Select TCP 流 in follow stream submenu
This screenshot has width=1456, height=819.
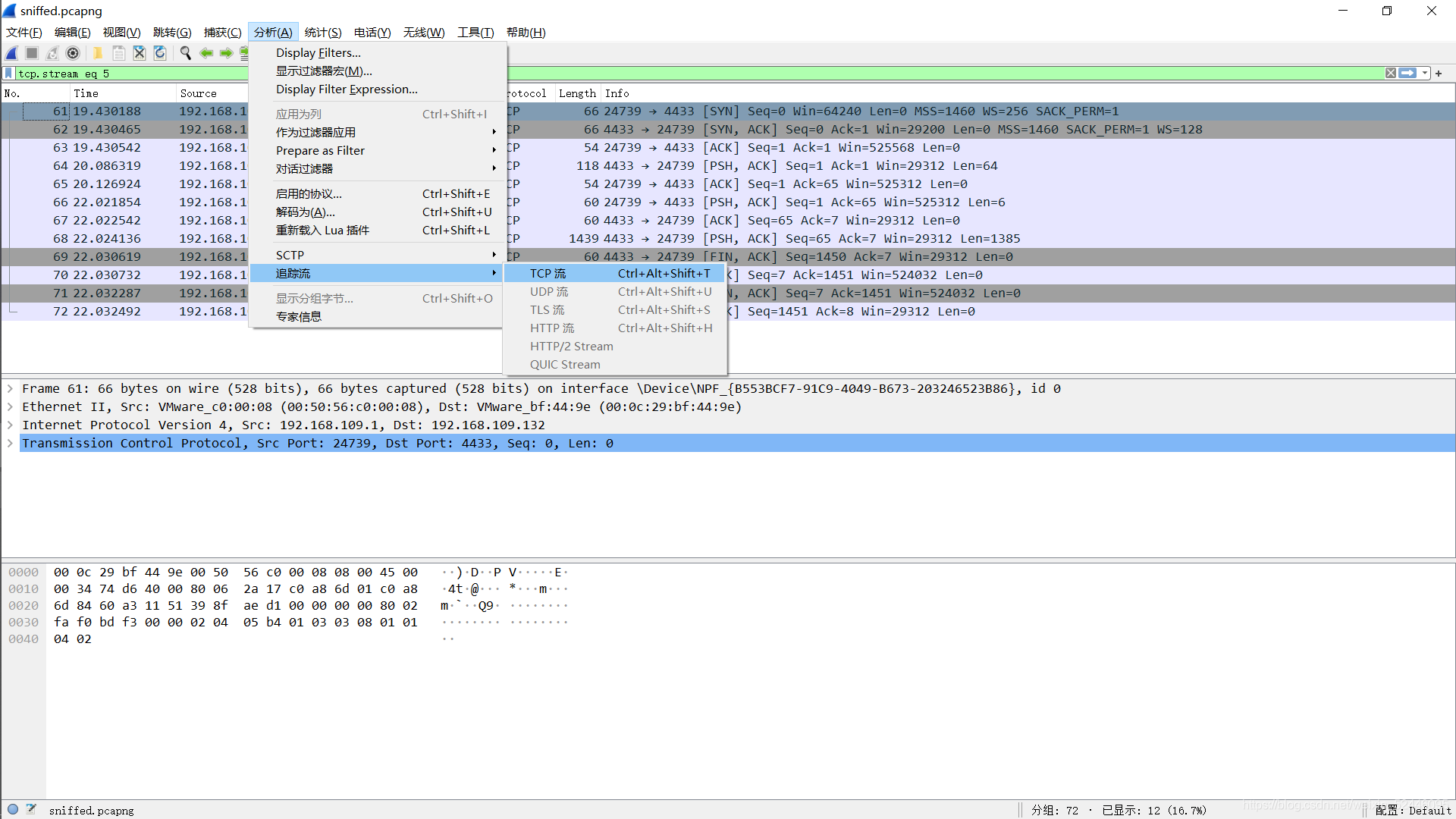click(548, 274)
